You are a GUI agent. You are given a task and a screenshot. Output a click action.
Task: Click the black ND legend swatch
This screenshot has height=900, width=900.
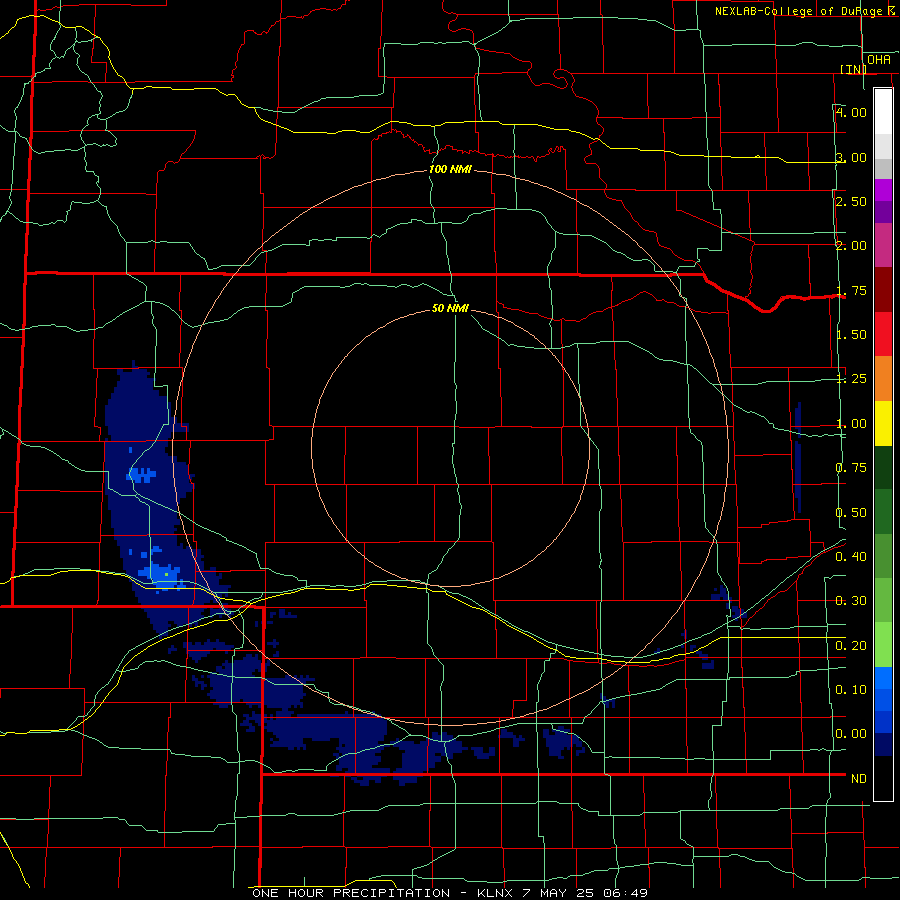click(883, 778)
